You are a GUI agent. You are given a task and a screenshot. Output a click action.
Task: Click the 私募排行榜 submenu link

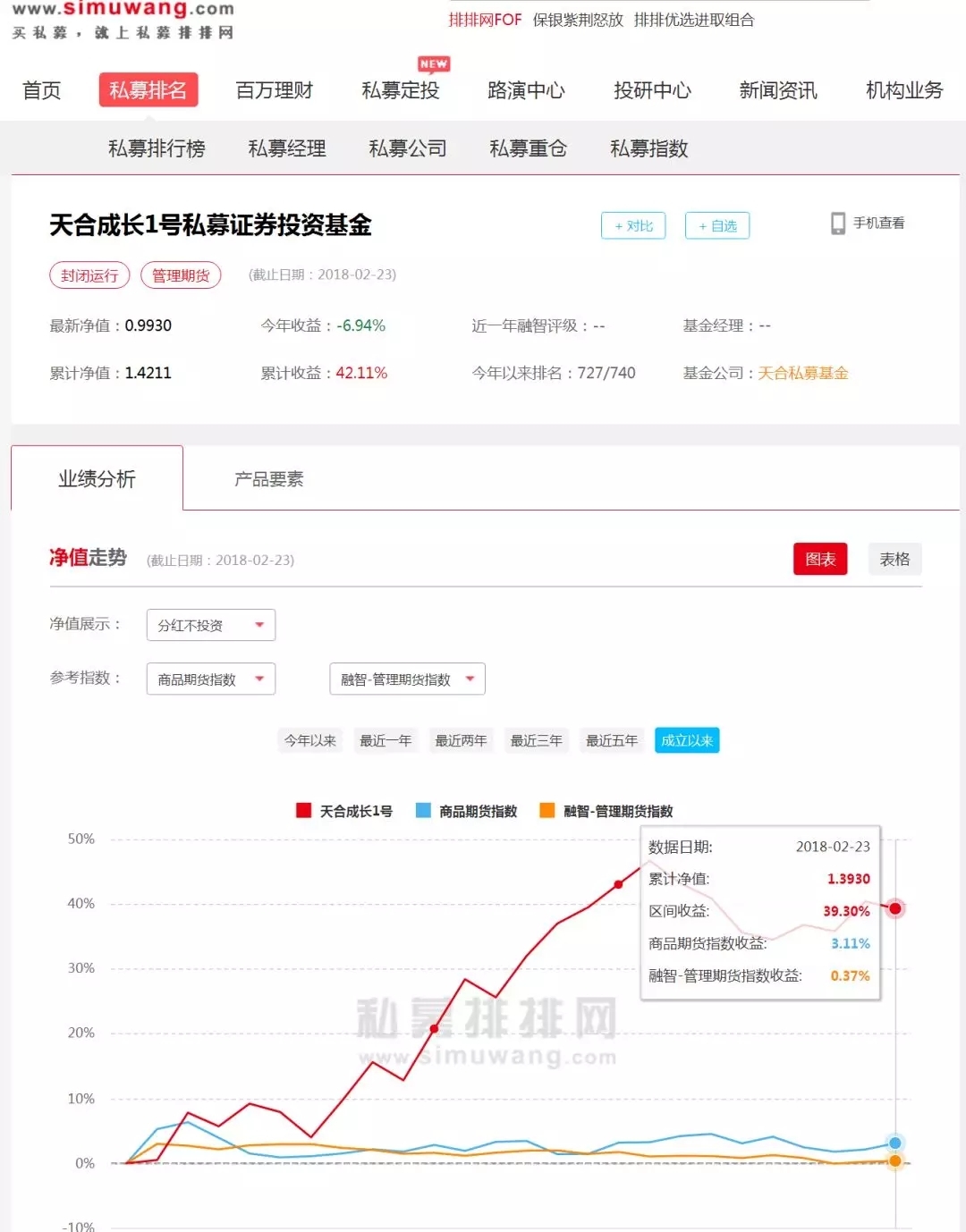(157, 148)
